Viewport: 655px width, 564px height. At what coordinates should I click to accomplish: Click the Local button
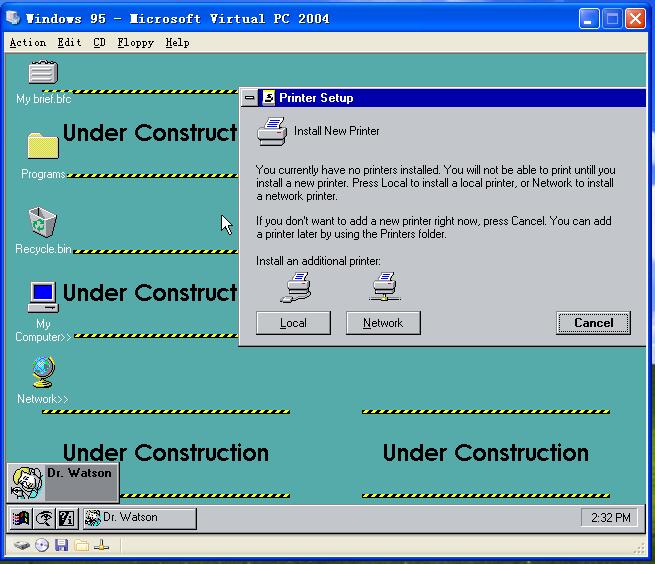pyautogui.click(x=293, y=323)
